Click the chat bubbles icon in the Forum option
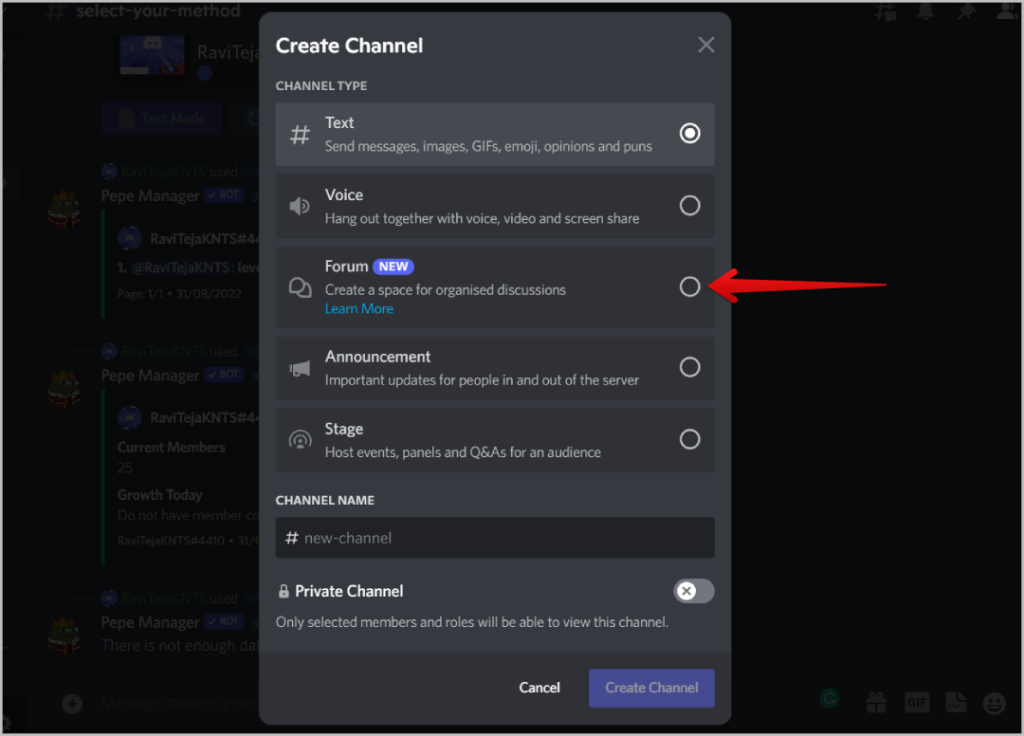1024x736 pixels. 300,287
